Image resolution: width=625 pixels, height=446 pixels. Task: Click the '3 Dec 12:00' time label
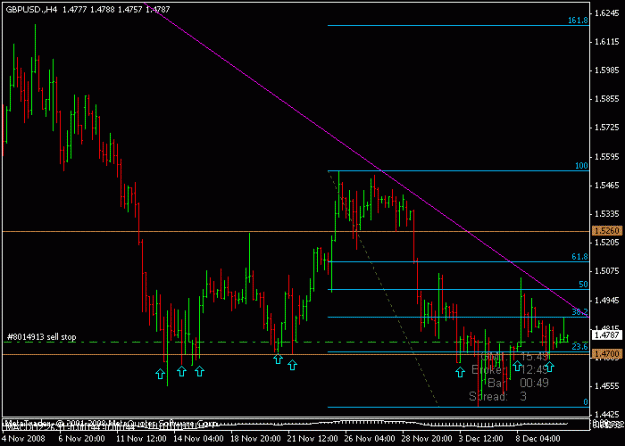point(482,439)
